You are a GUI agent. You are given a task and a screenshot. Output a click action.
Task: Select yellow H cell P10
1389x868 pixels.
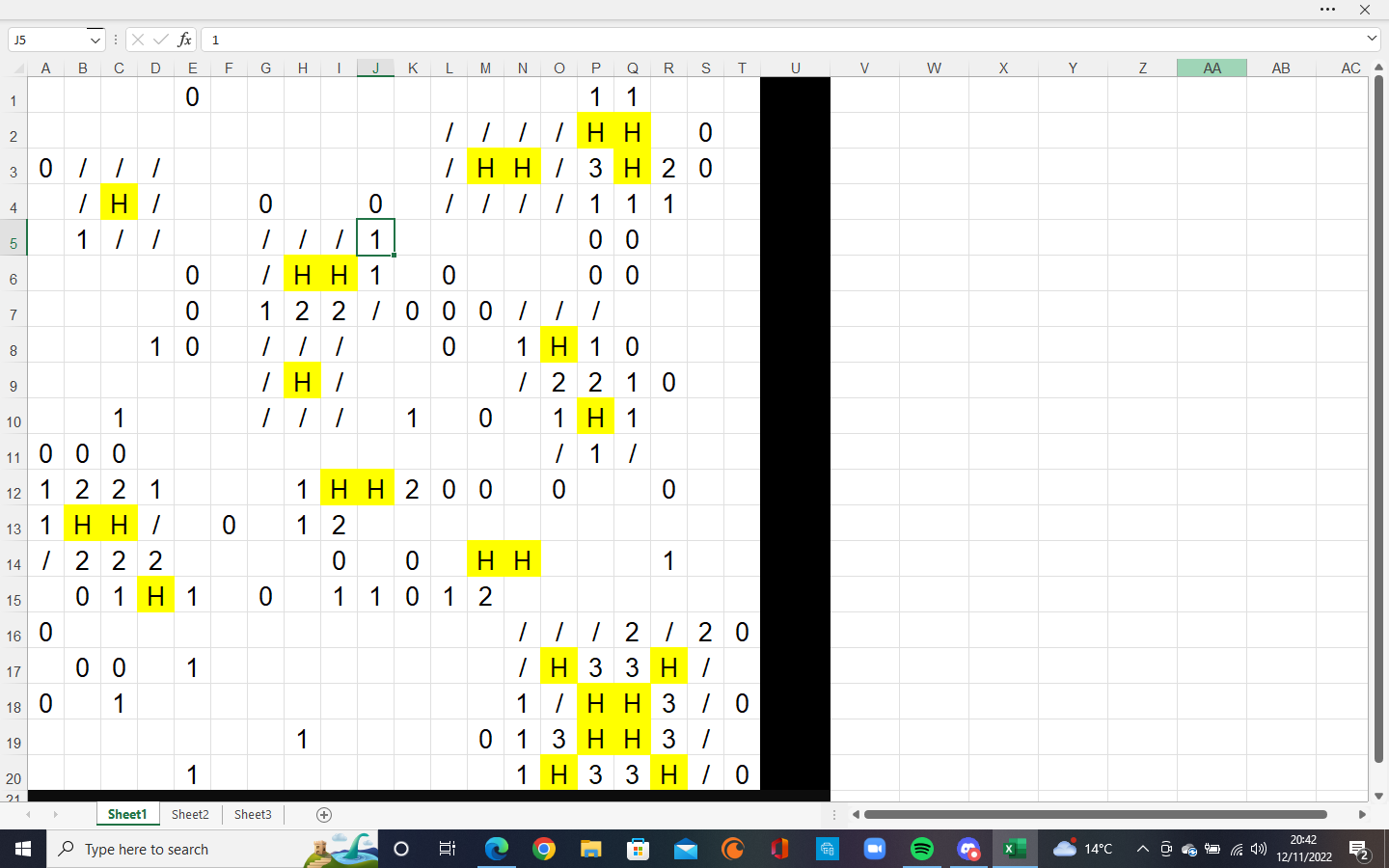[595, 418]
